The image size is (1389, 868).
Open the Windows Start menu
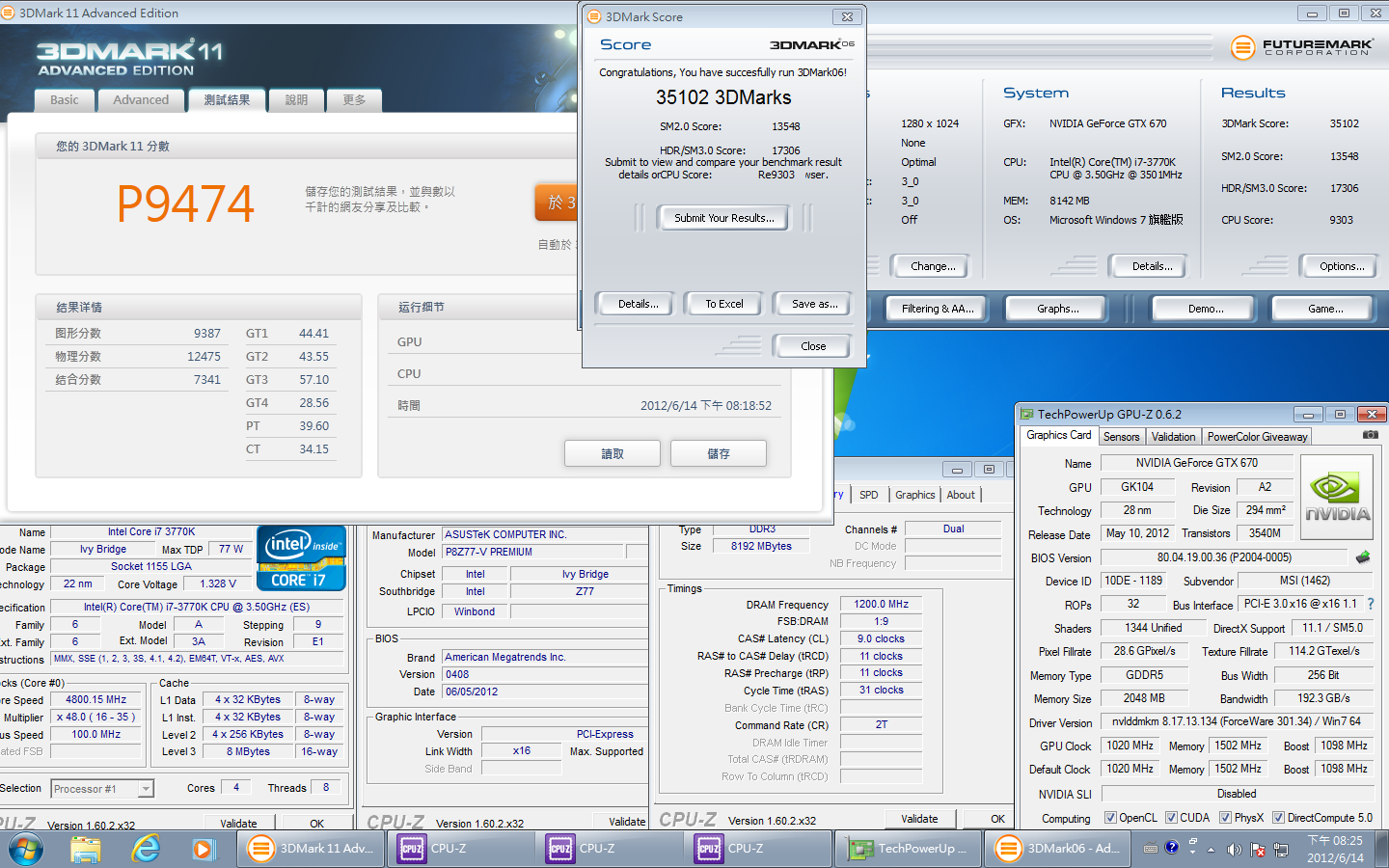(x=26, y=849)
